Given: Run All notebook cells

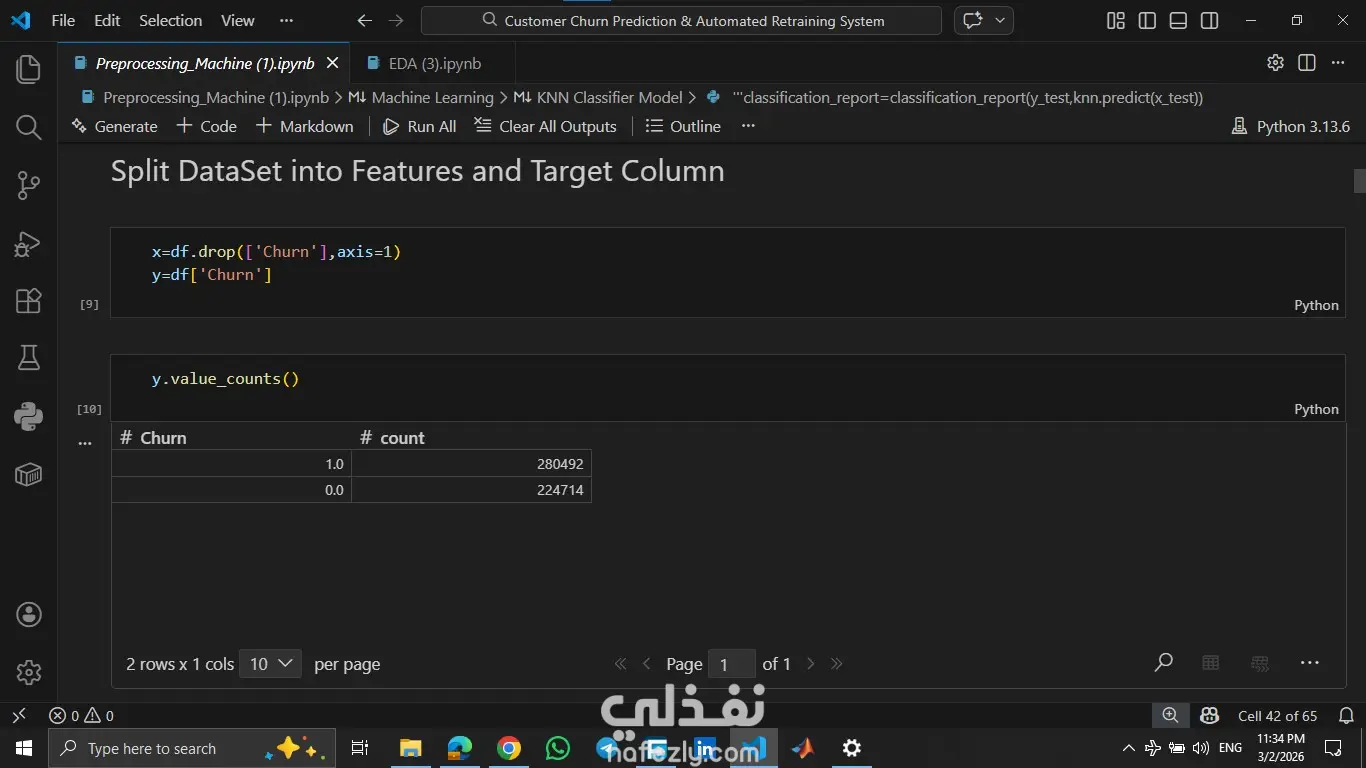Looking at the screenshot, I should click(x=420, y=126).
